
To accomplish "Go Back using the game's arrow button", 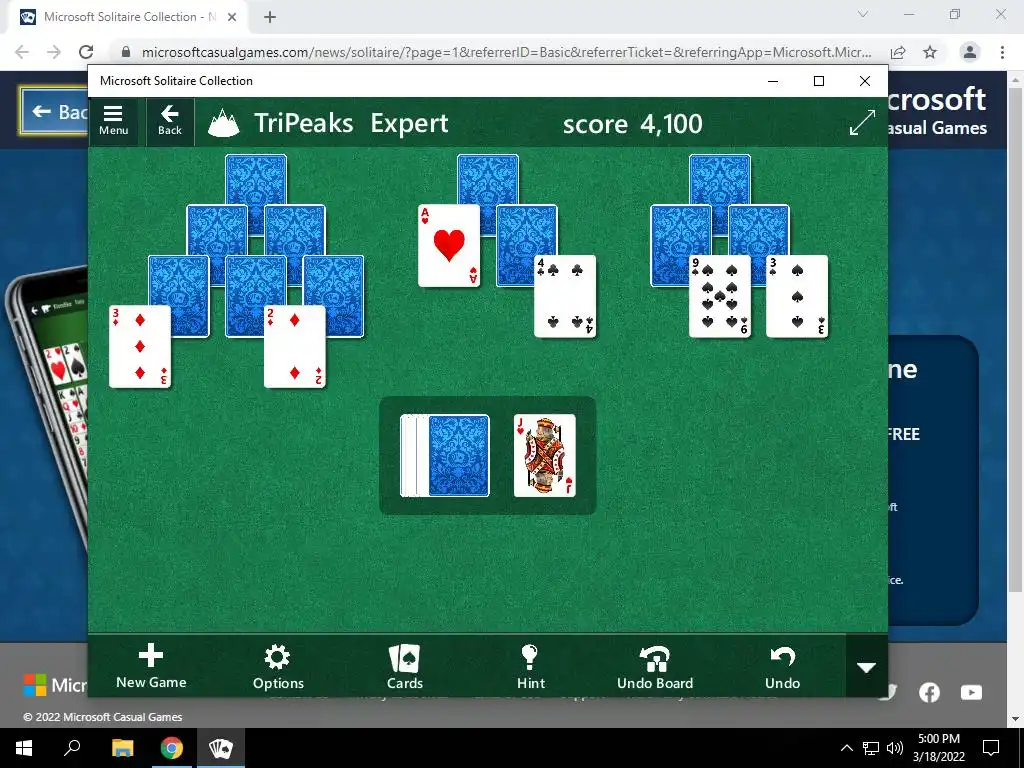I will pos(170,121).
